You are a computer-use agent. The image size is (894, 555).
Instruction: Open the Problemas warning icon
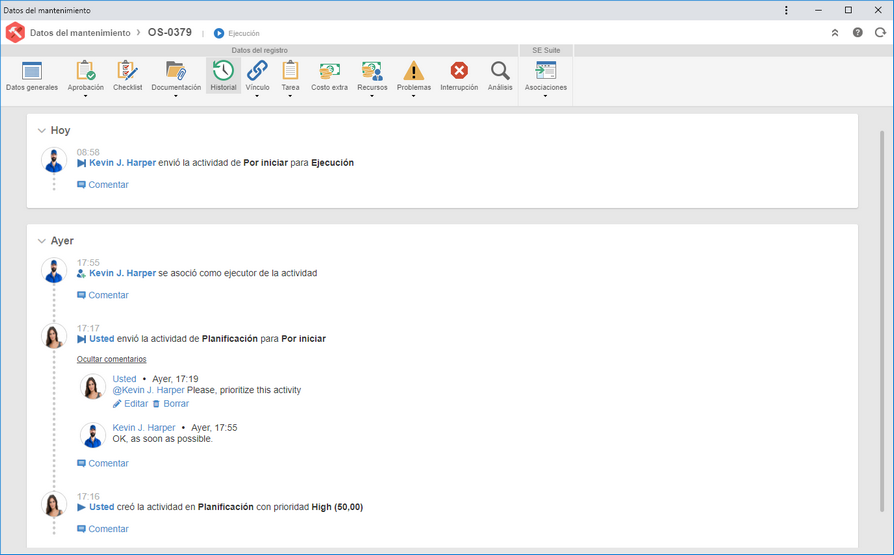click(414, 71)
